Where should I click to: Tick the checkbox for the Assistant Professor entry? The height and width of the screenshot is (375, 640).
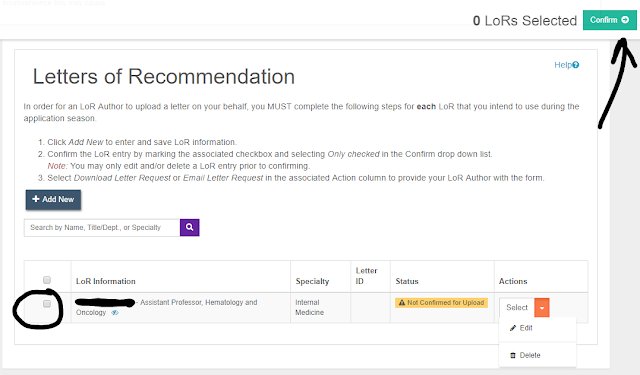click(47, 304)
